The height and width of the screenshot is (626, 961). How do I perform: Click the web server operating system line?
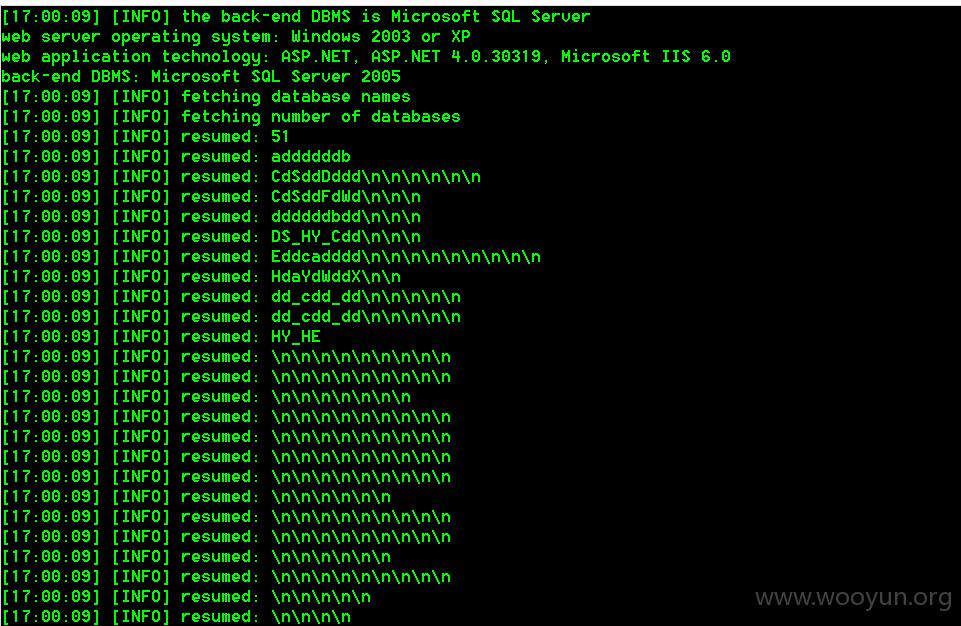coord(236,37)
